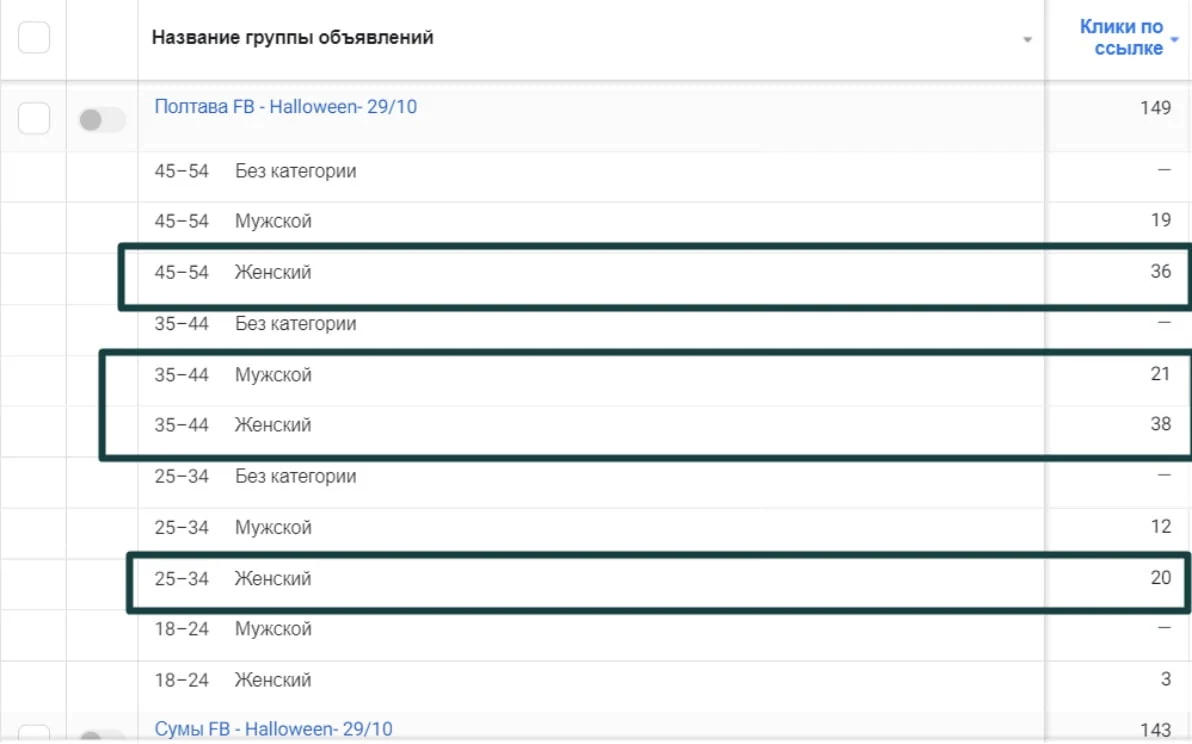Select the 35–44 Женский row label
The height and width of the screenshot is (744, 1192).
pos(233,425)
